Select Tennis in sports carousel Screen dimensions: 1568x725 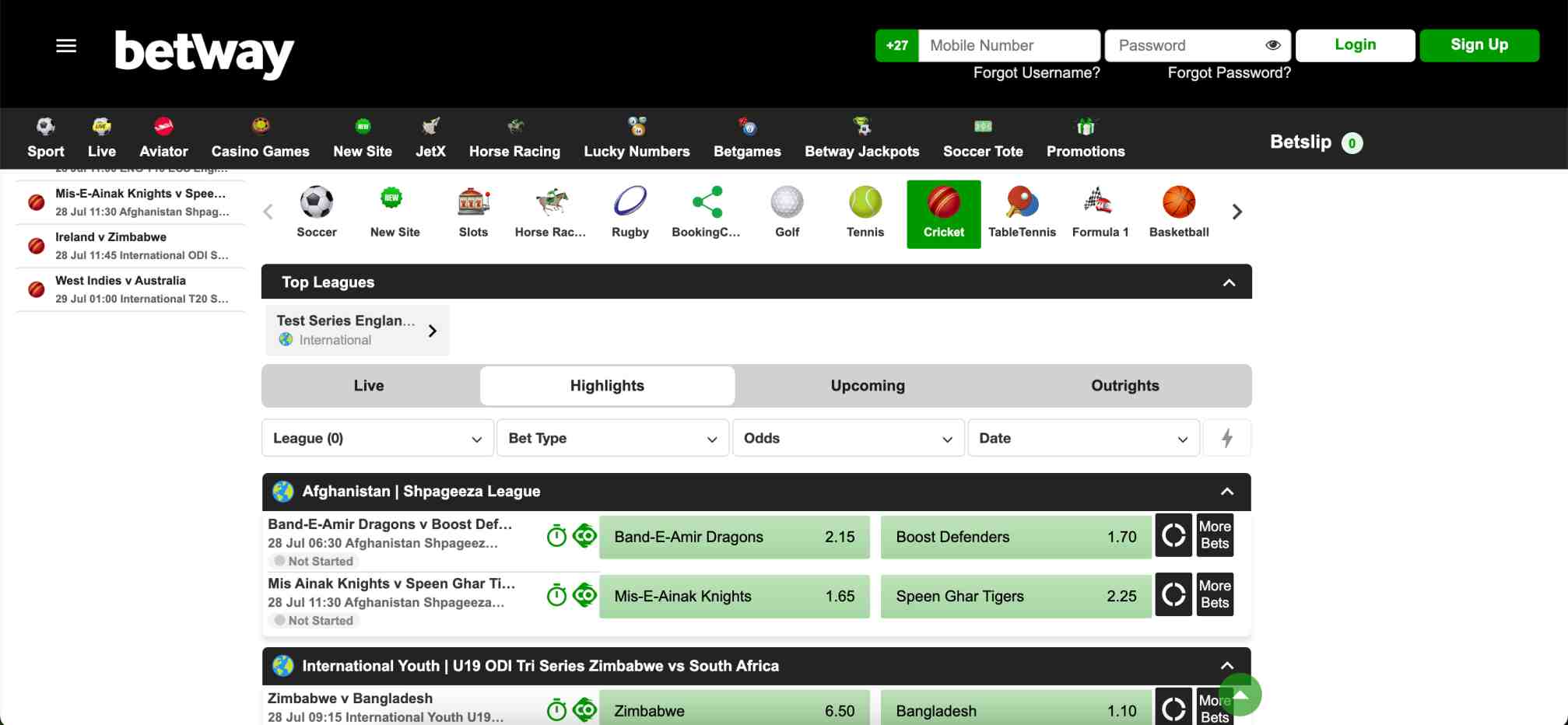[865, 213]
